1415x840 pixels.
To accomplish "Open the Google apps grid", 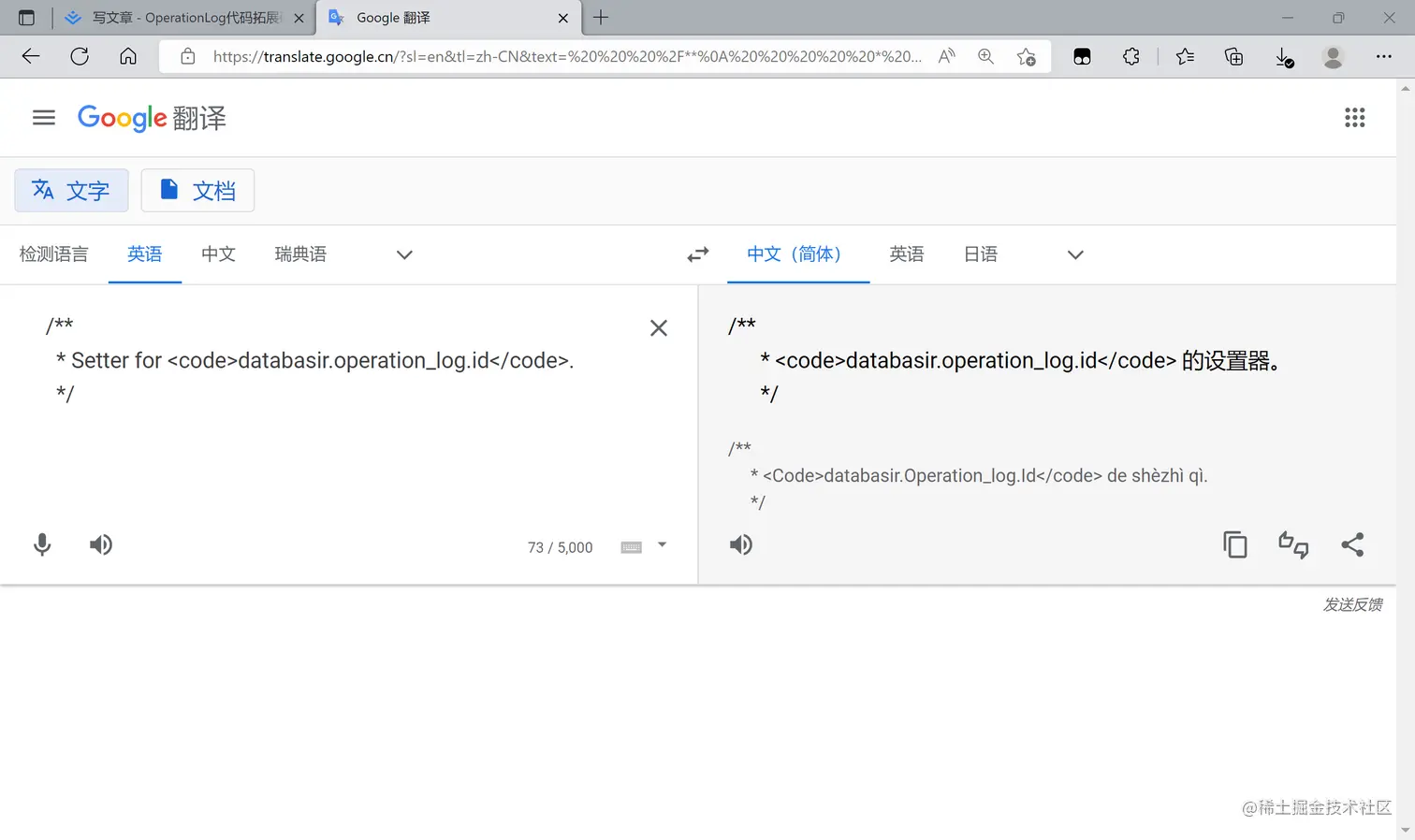I will (1354, 118).
